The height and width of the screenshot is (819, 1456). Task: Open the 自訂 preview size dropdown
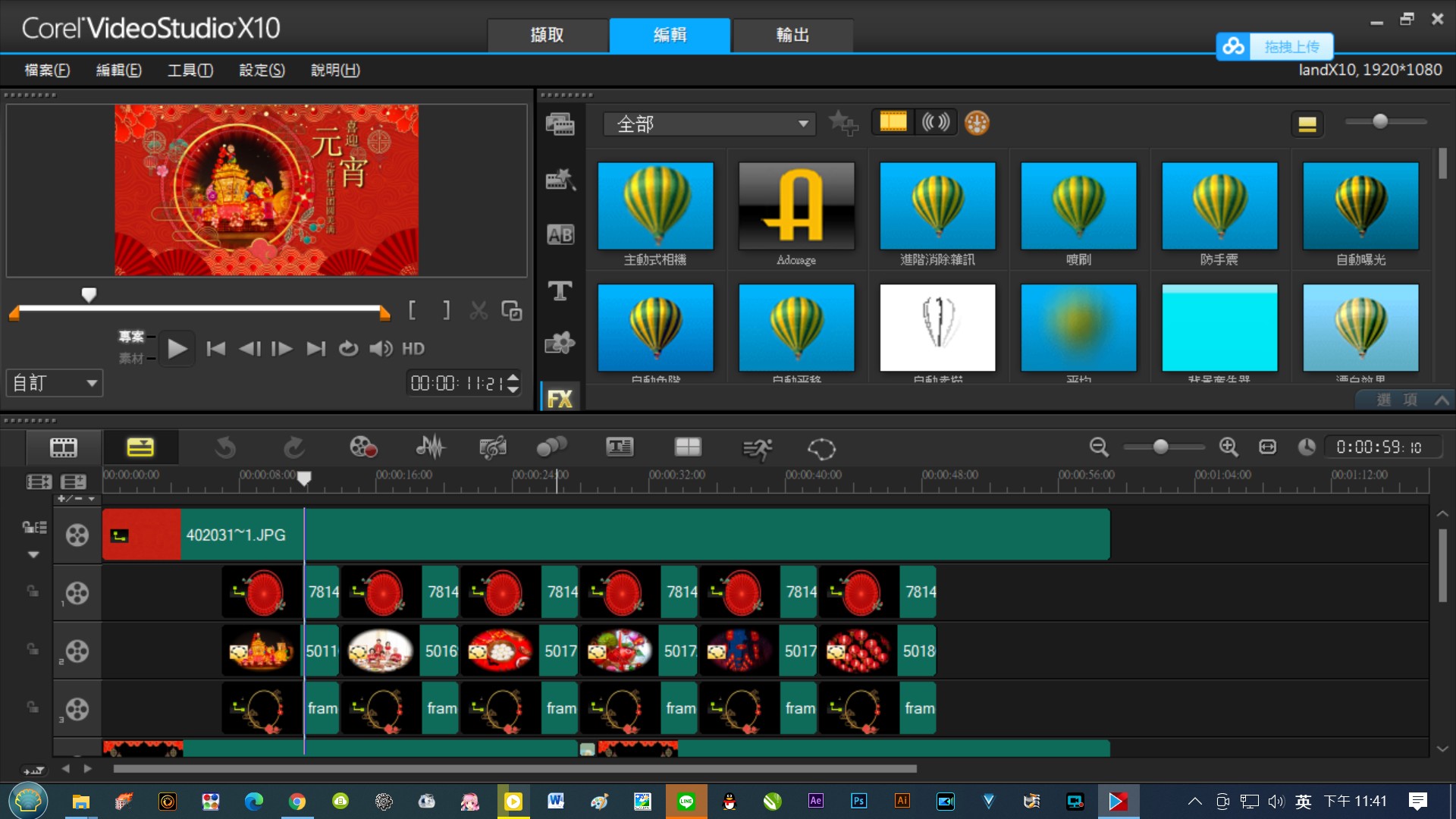point(55,383)
